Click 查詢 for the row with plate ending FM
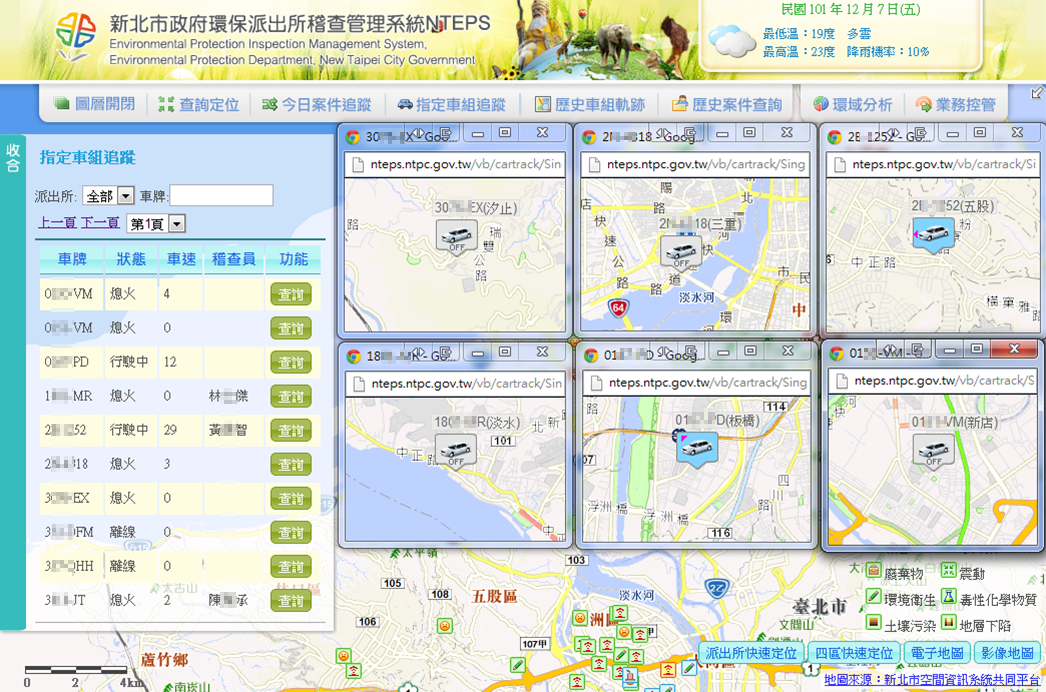The height and width of the screenshot is (692, 1046). 291,533
